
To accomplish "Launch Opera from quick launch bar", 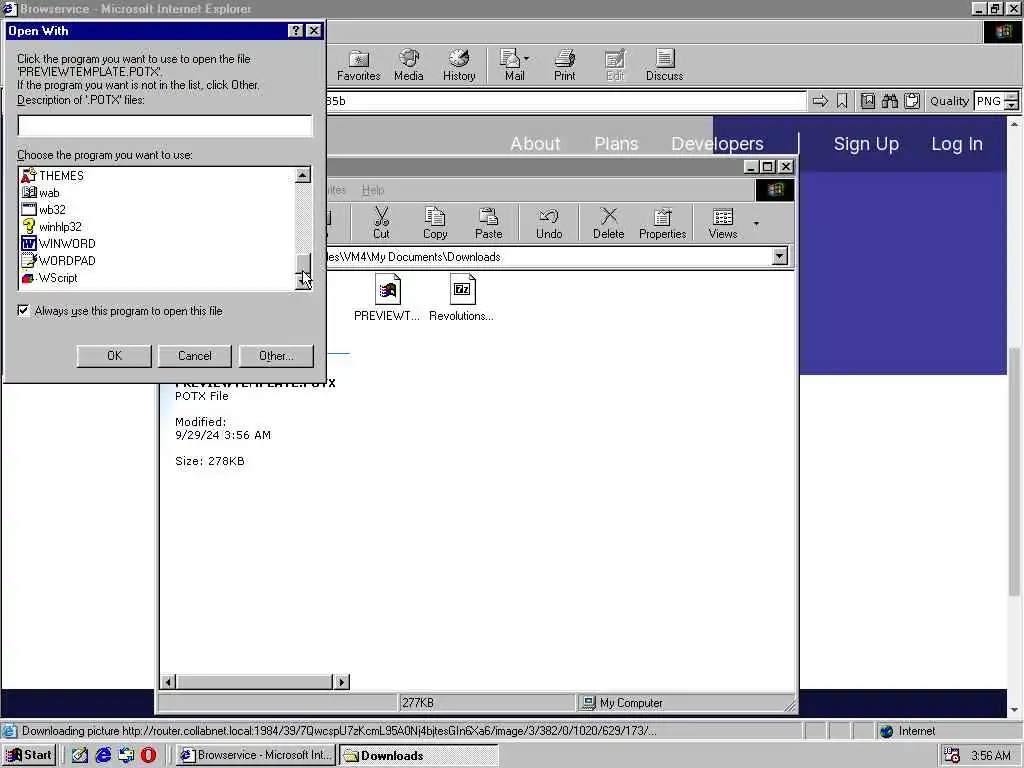I will (x=148, y=755).
